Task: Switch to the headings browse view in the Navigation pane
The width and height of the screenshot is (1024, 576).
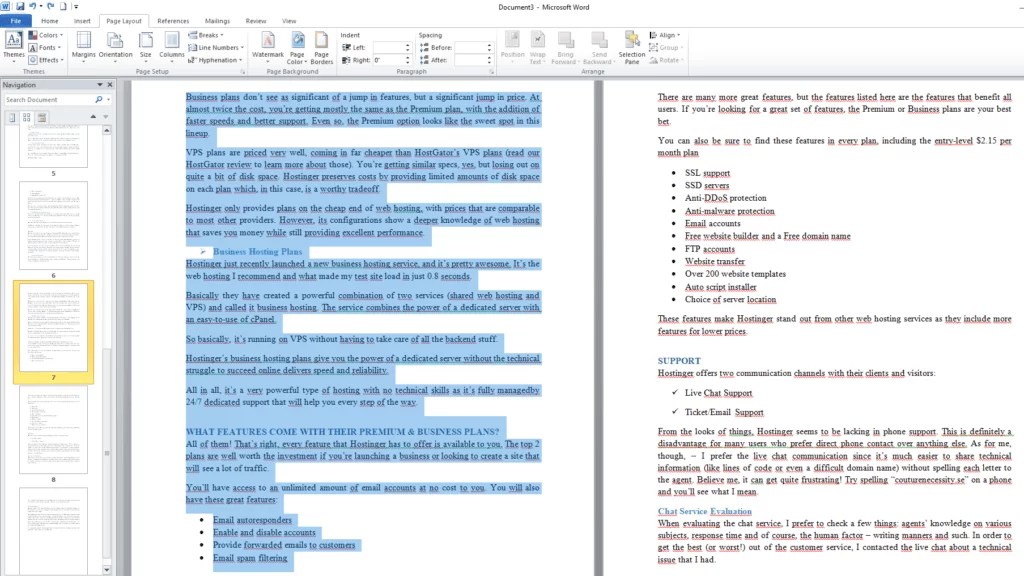Action: (x=12, y=118)
